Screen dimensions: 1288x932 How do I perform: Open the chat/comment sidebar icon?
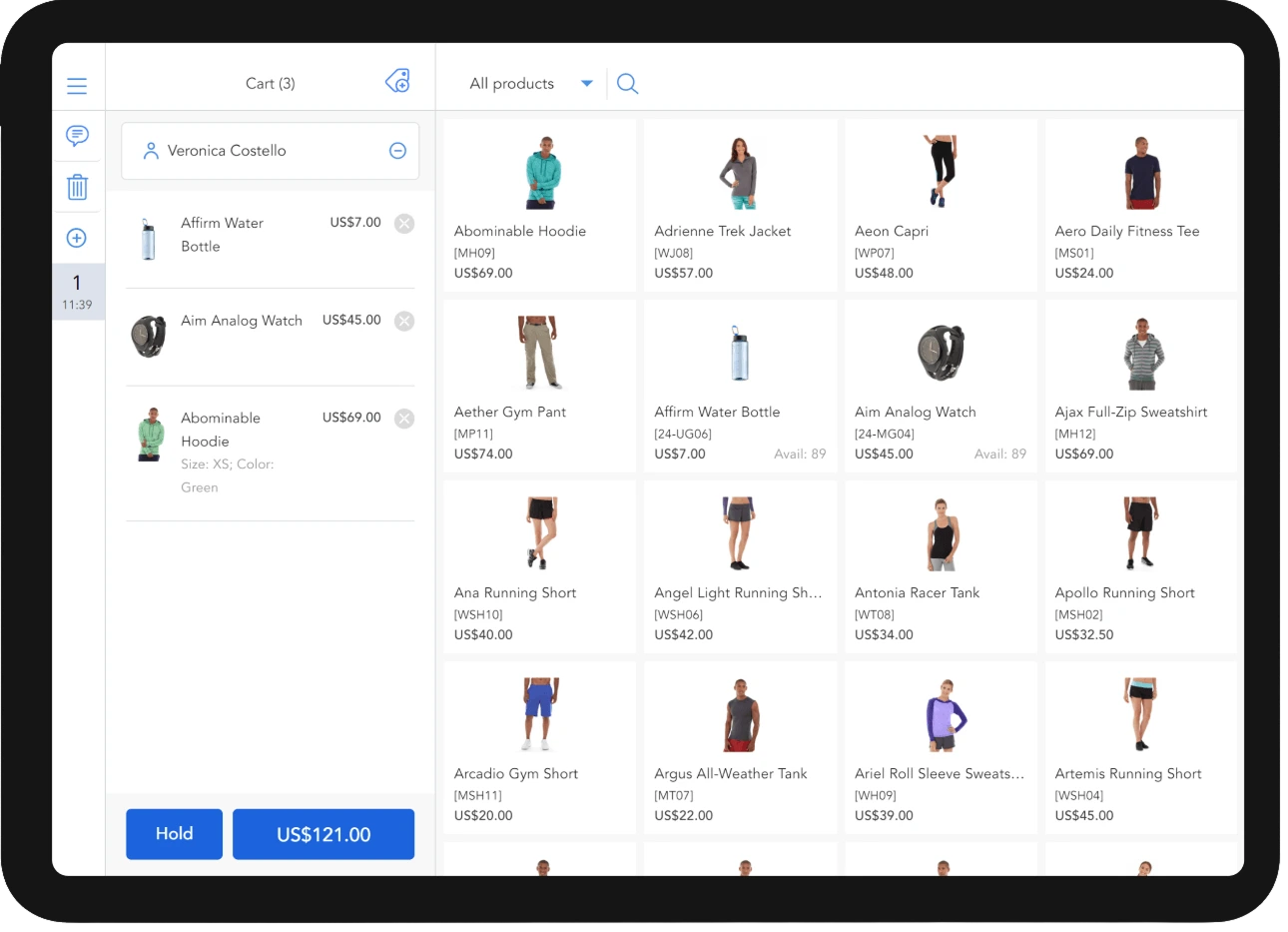[78, 136]
